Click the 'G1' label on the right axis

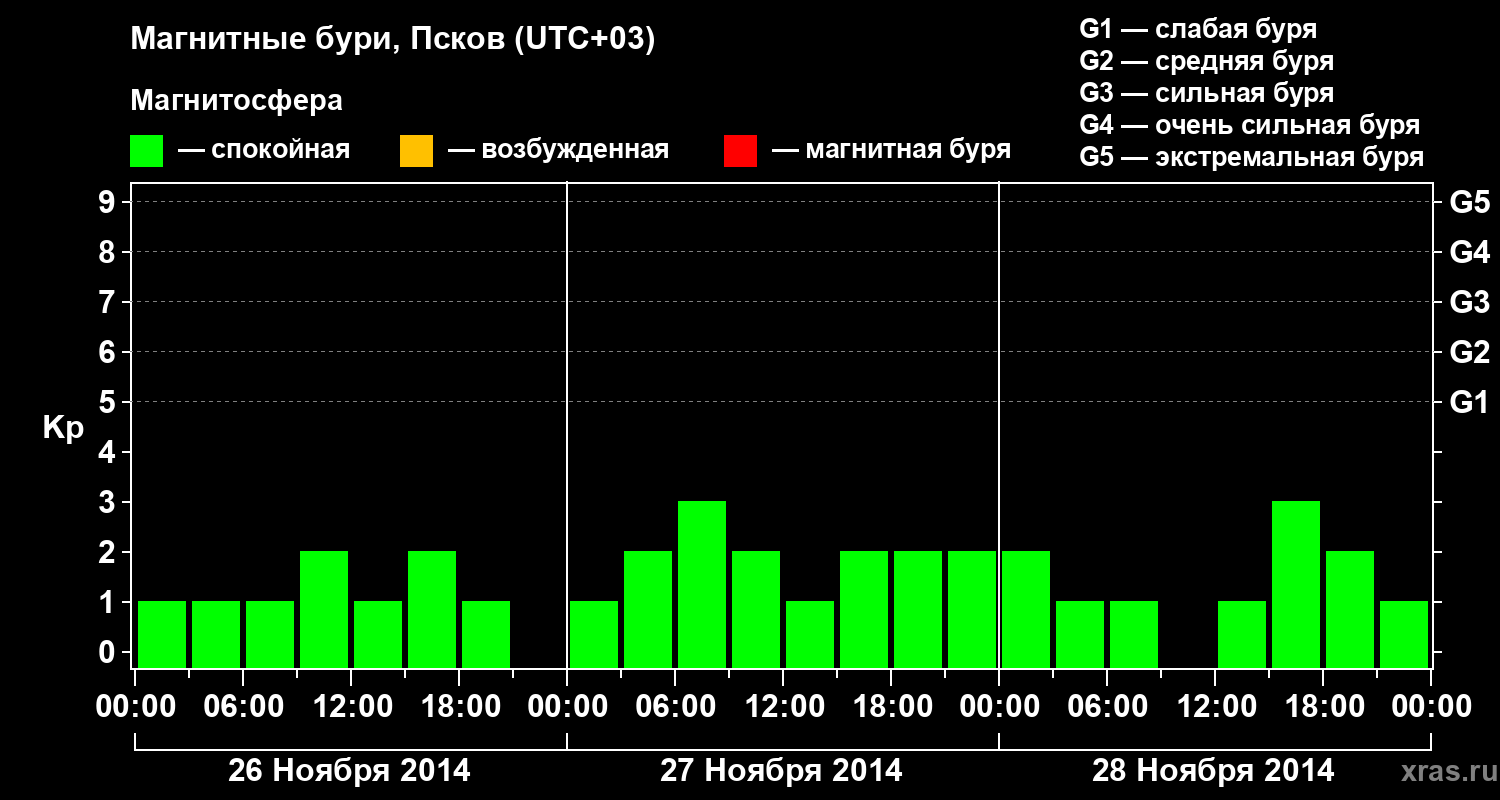click(x=1469, y=402)
